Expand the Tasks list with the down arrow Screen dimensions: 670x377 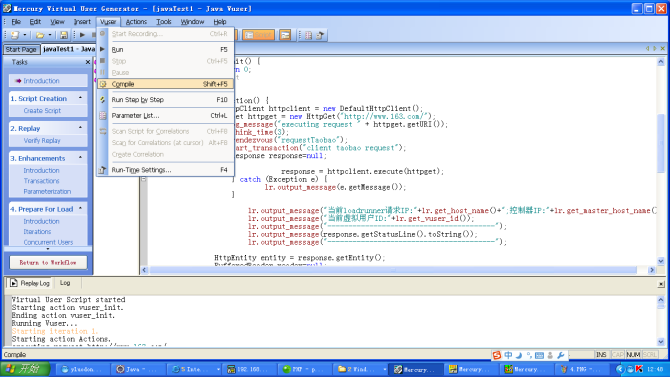48,249
